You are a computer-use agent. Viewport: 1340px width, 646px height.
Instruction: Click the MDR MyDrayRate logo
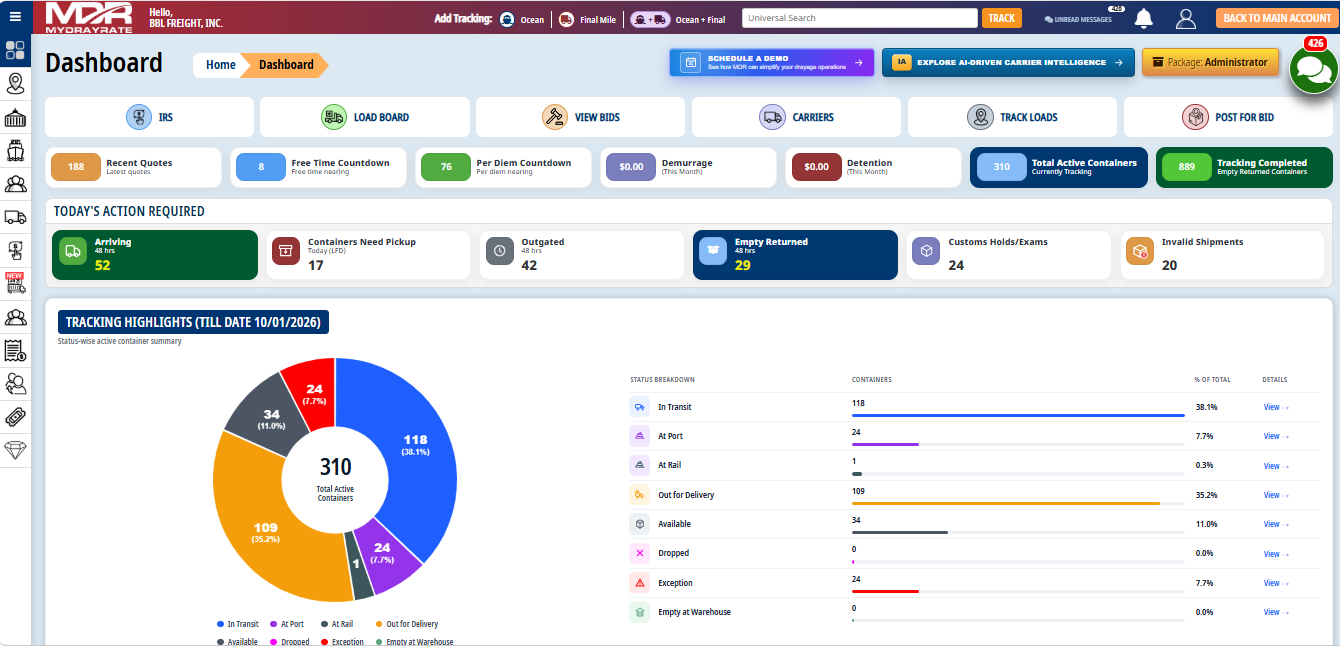click(x=89, y=17)
